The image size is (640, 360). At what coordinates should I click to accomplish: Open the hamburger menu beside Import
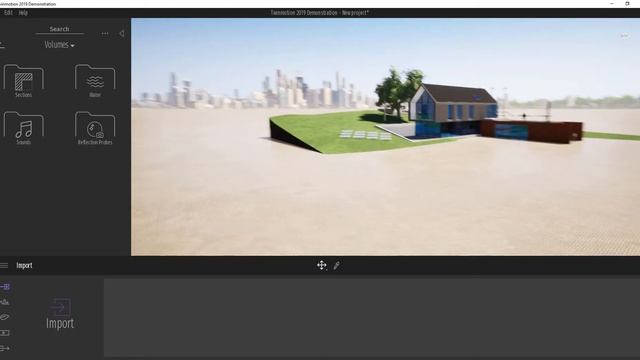(x=4, y=265)
